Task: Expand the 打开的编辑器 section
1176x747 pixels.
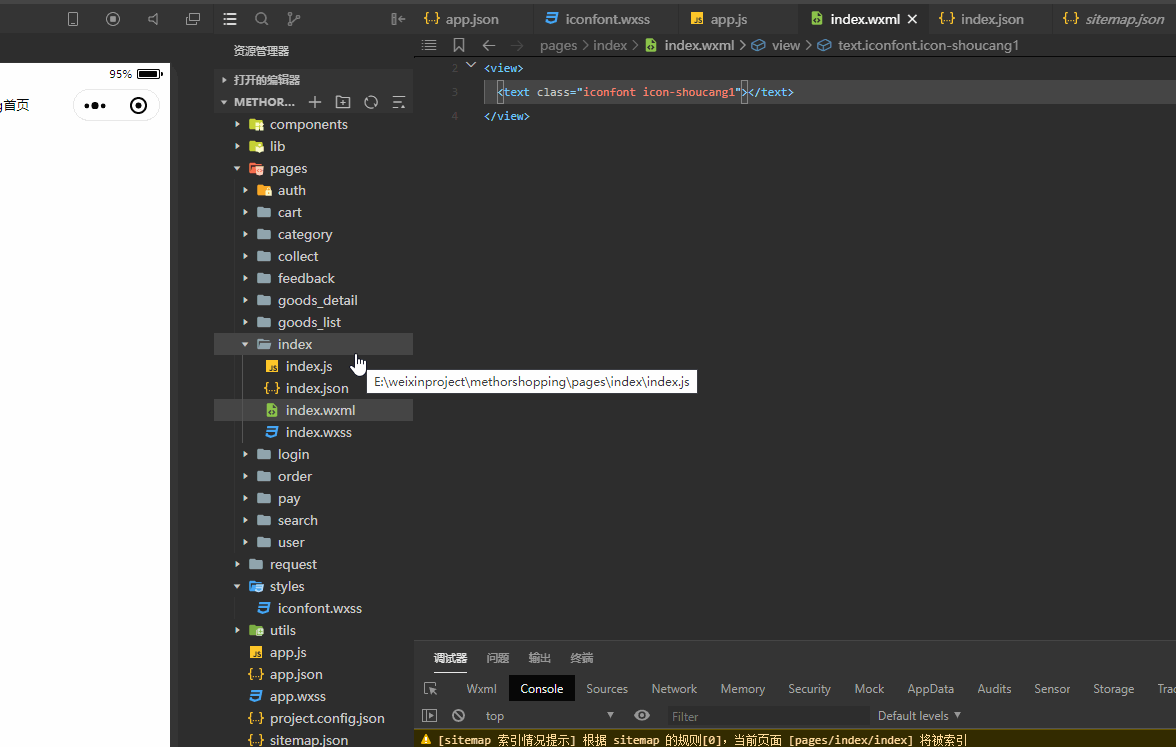Action: (x=266, y=80)
